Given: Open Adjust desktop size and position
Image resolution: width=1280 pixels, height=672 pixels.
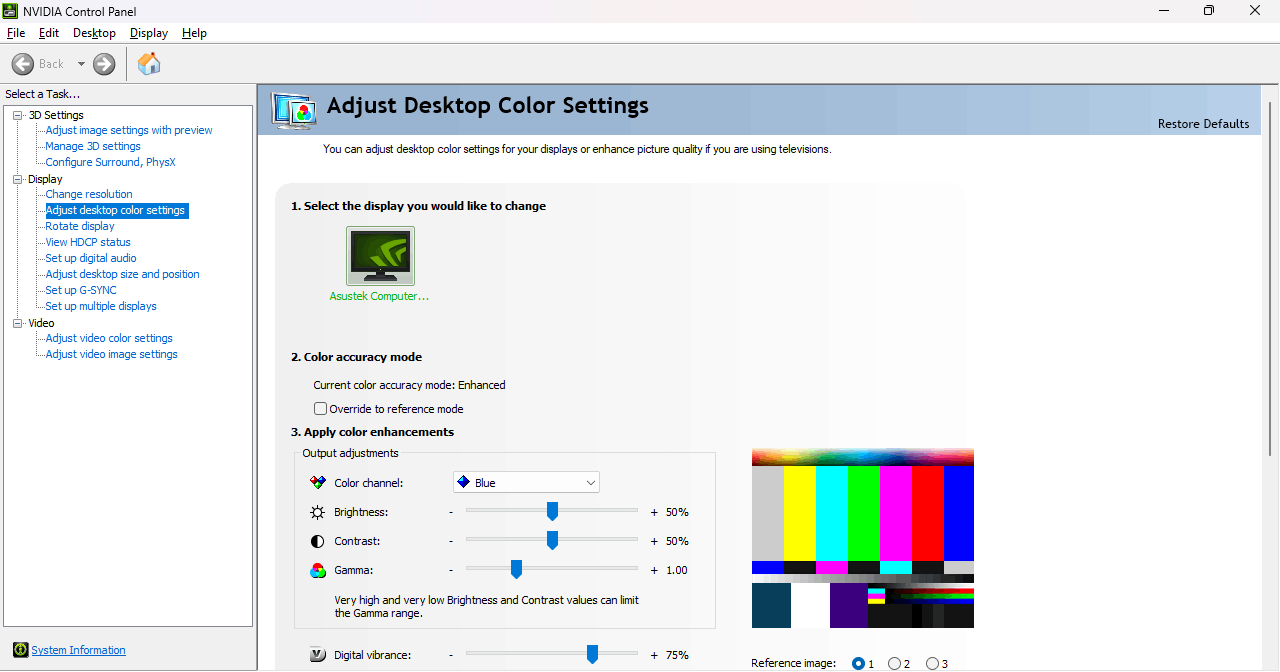Looking at the screenshot, I should [x=122, y=274].
